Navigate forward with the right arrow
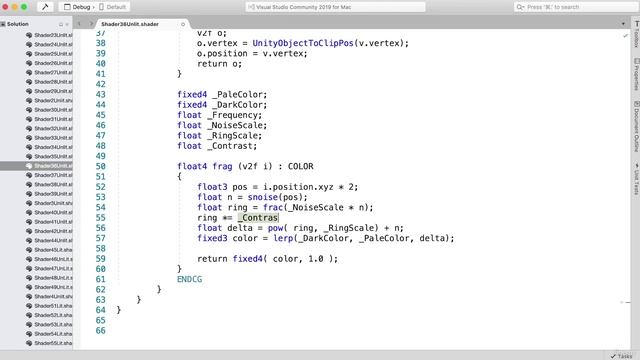Image resolution: width=640 pixels, height=360 pixels. [91, 24]
